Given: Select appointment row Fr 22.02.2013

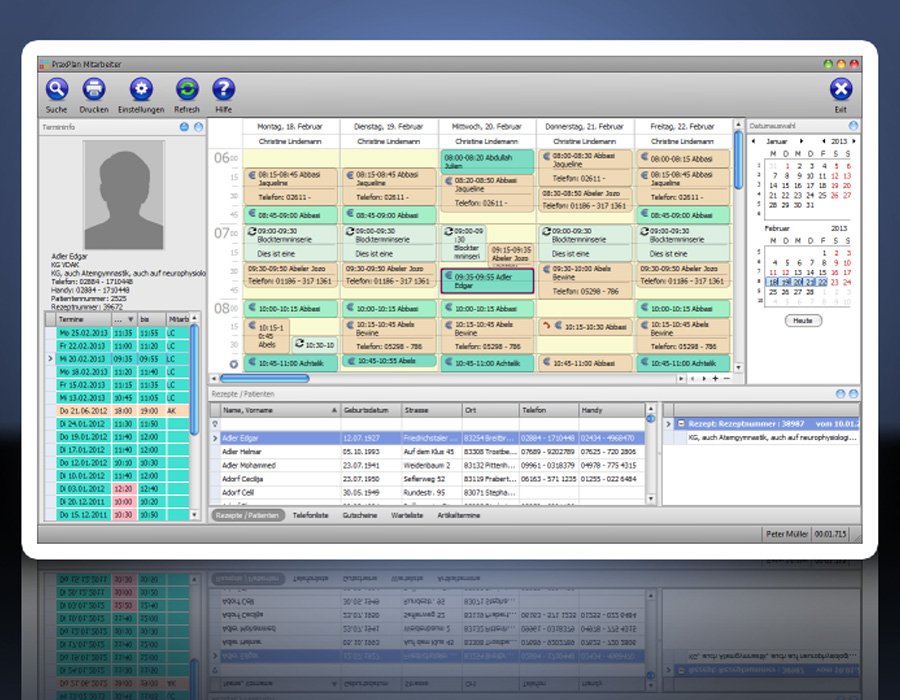Looking at the screenshot, I should (x=118, y=346).
